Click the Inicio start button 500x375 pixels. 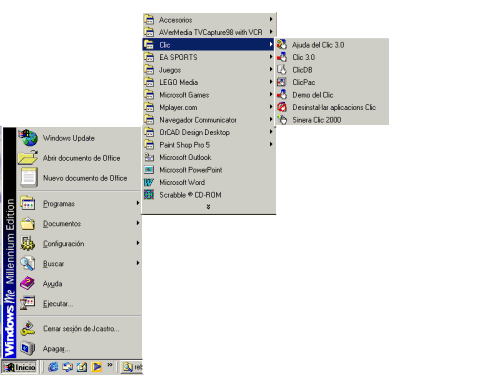pos(19,367)
